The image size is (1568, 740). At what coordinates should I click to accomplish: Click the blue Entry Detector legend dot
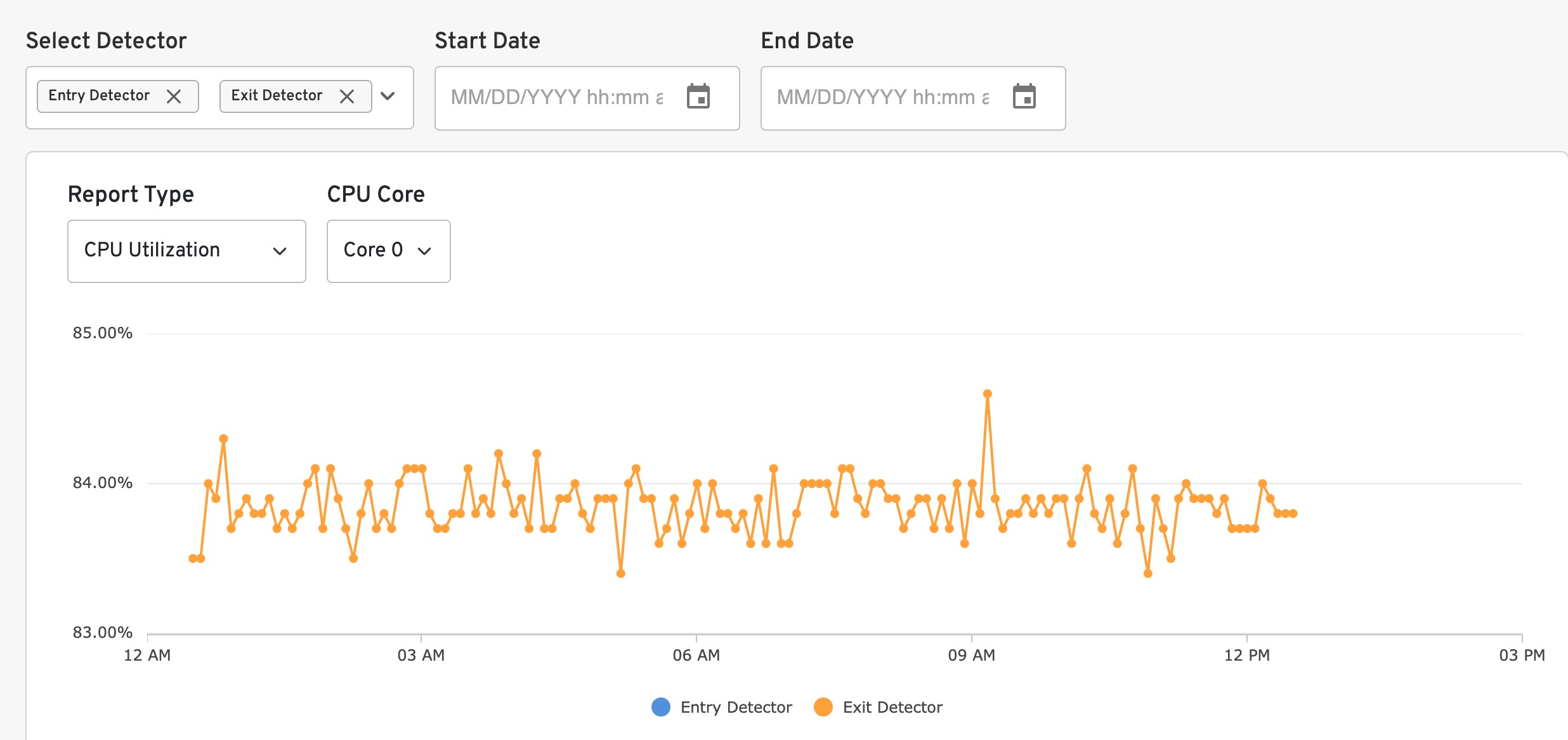point(661,707)
